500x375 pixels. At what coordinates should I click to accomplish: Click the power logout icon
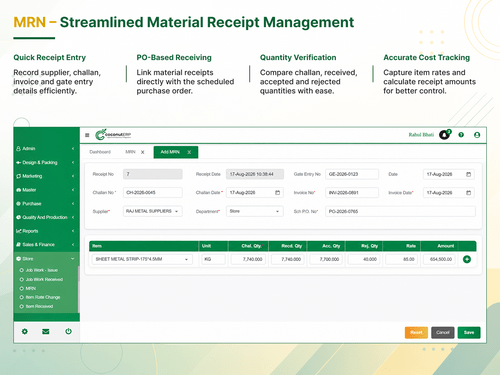[x=68, y=331]
